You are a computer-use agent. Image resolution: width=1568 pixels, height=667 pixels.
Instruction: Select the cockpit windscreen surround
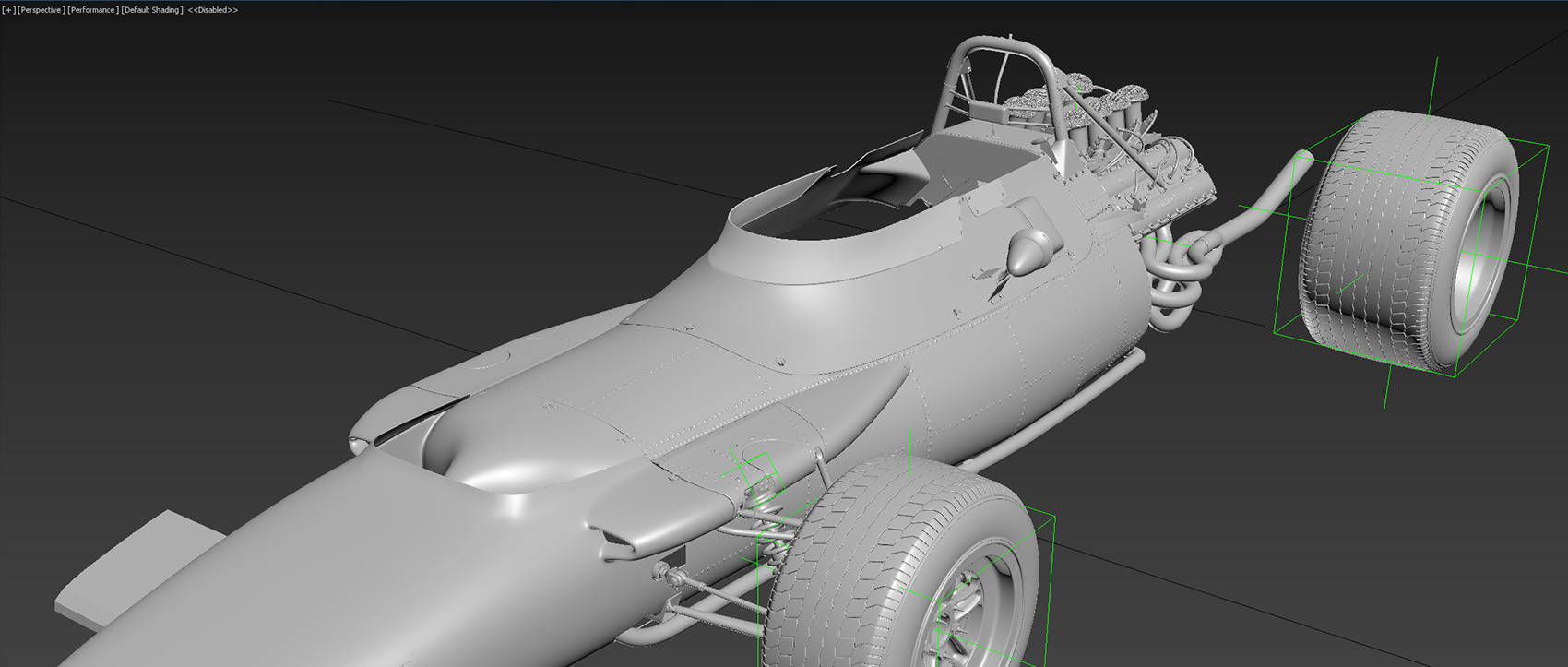click(830, 240)
